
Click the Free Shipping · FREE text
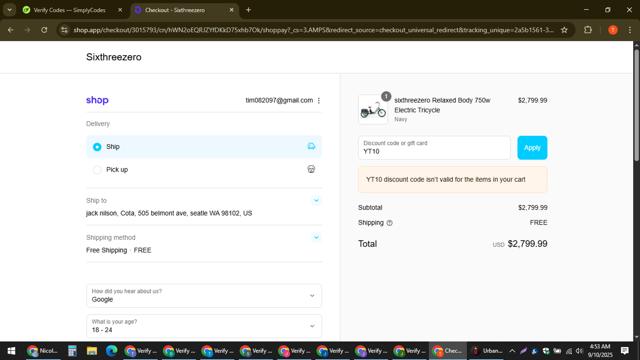pyautogui.click(x=118, y=250)
